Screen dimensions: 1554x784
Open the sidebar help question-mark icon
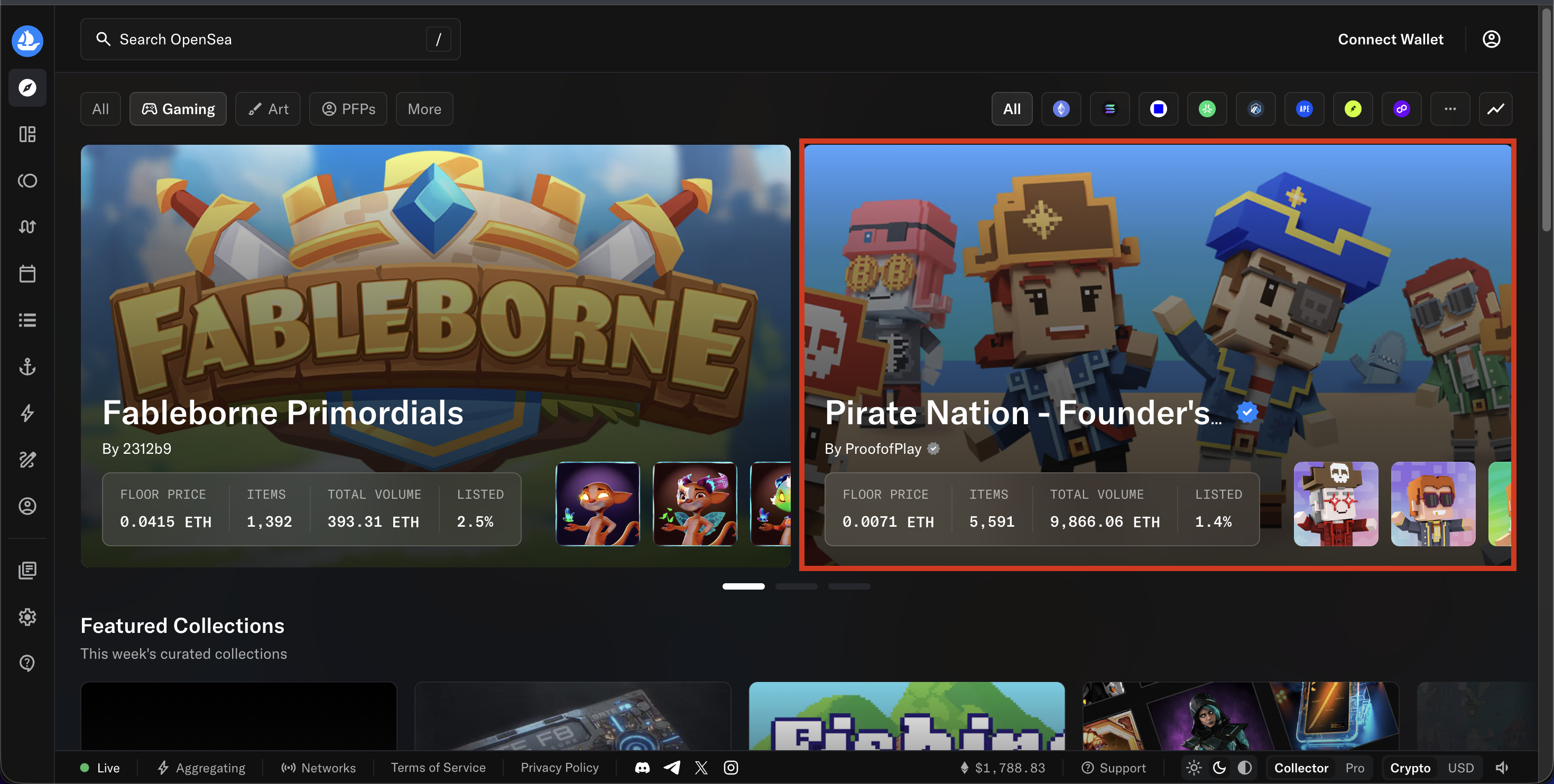tap(27, 664)
